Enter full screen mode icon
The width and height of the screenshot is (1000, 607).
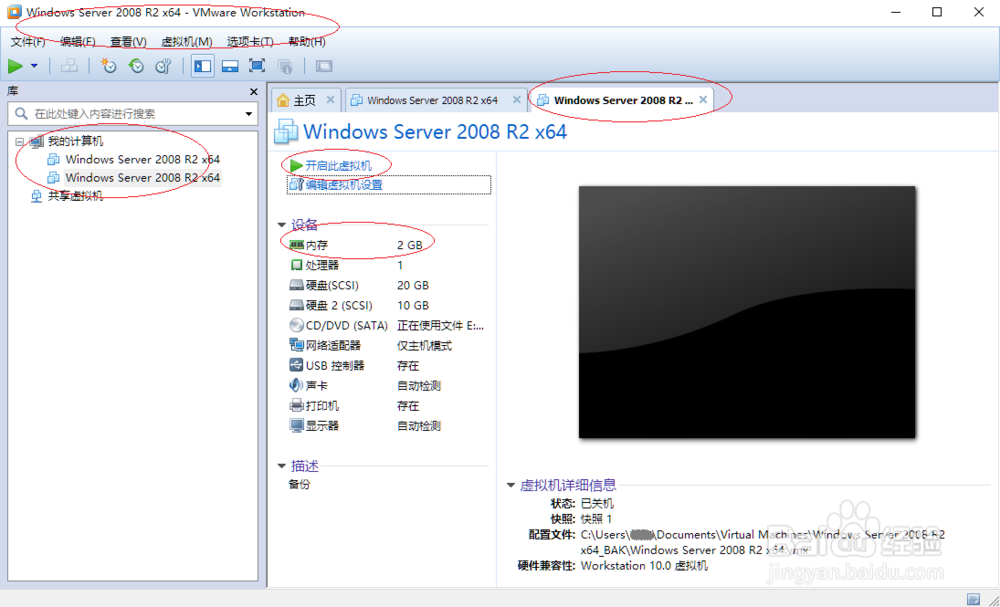pyautogui.click(x=257, y=66)
